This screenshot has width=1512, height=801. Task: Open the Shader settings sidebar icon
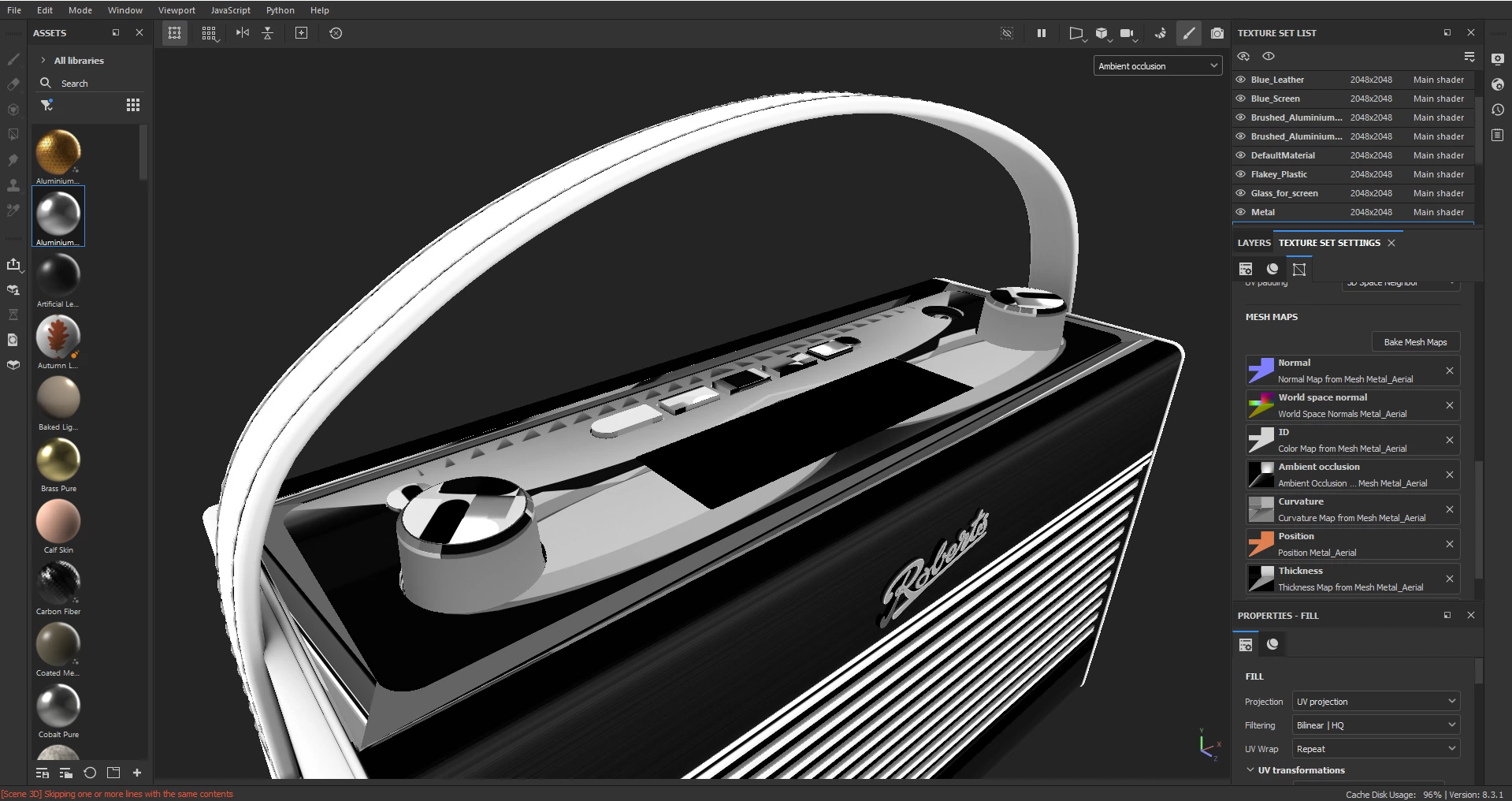pos(1498,84)
